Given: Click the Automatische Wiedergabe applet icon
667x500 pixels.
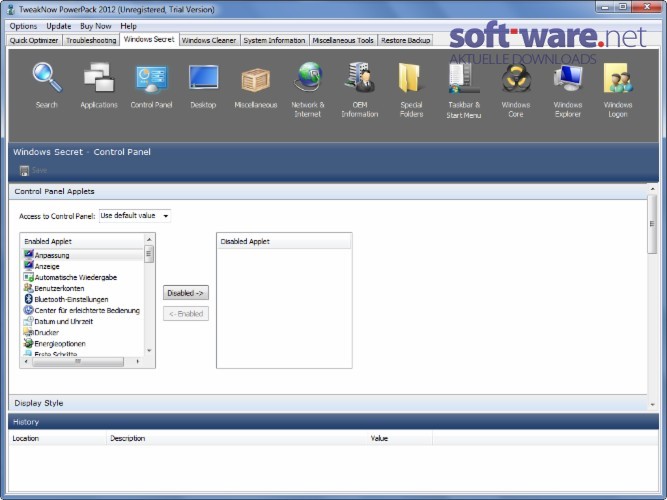Looking at the screenshot, I should [x=29, y=277].
